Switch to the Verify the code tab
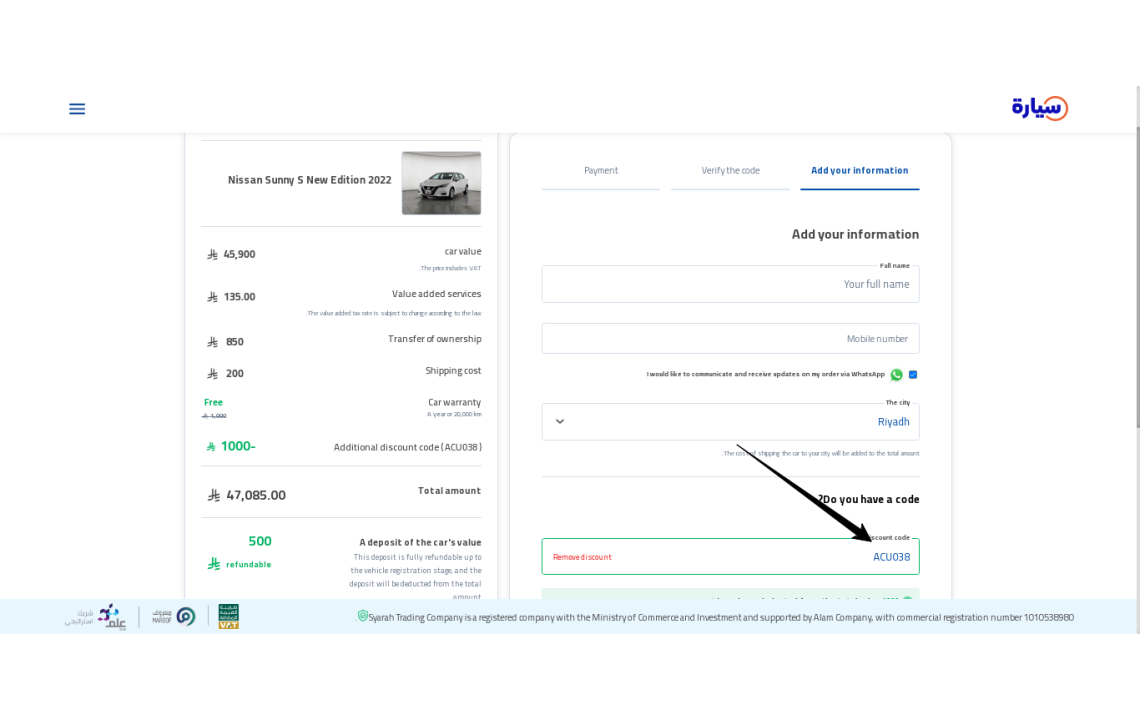Image resolution: width=1140 pixels, height=720 pixels. tap(730, 171)
